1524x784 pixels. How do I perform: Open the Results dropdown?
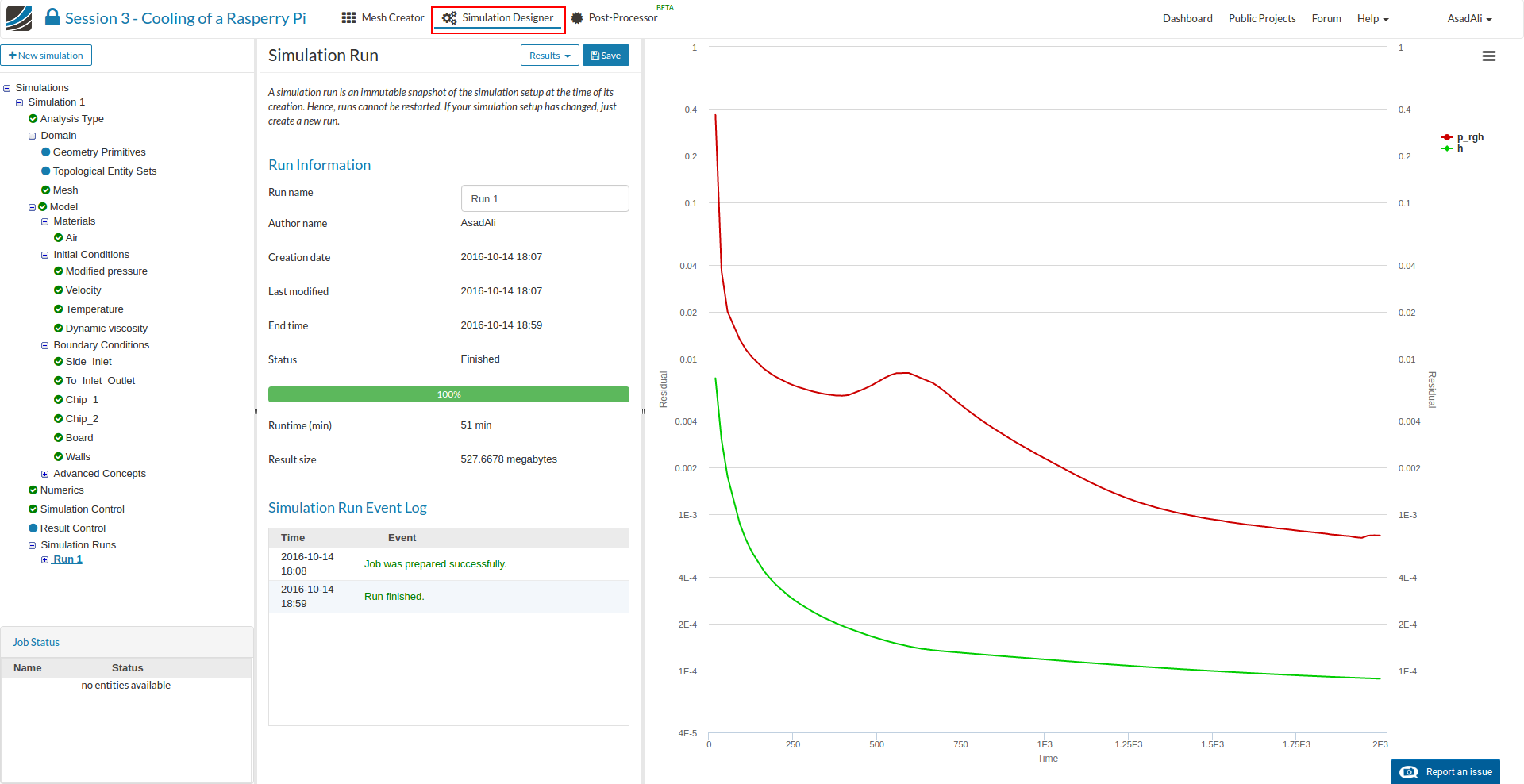[550, 56]
